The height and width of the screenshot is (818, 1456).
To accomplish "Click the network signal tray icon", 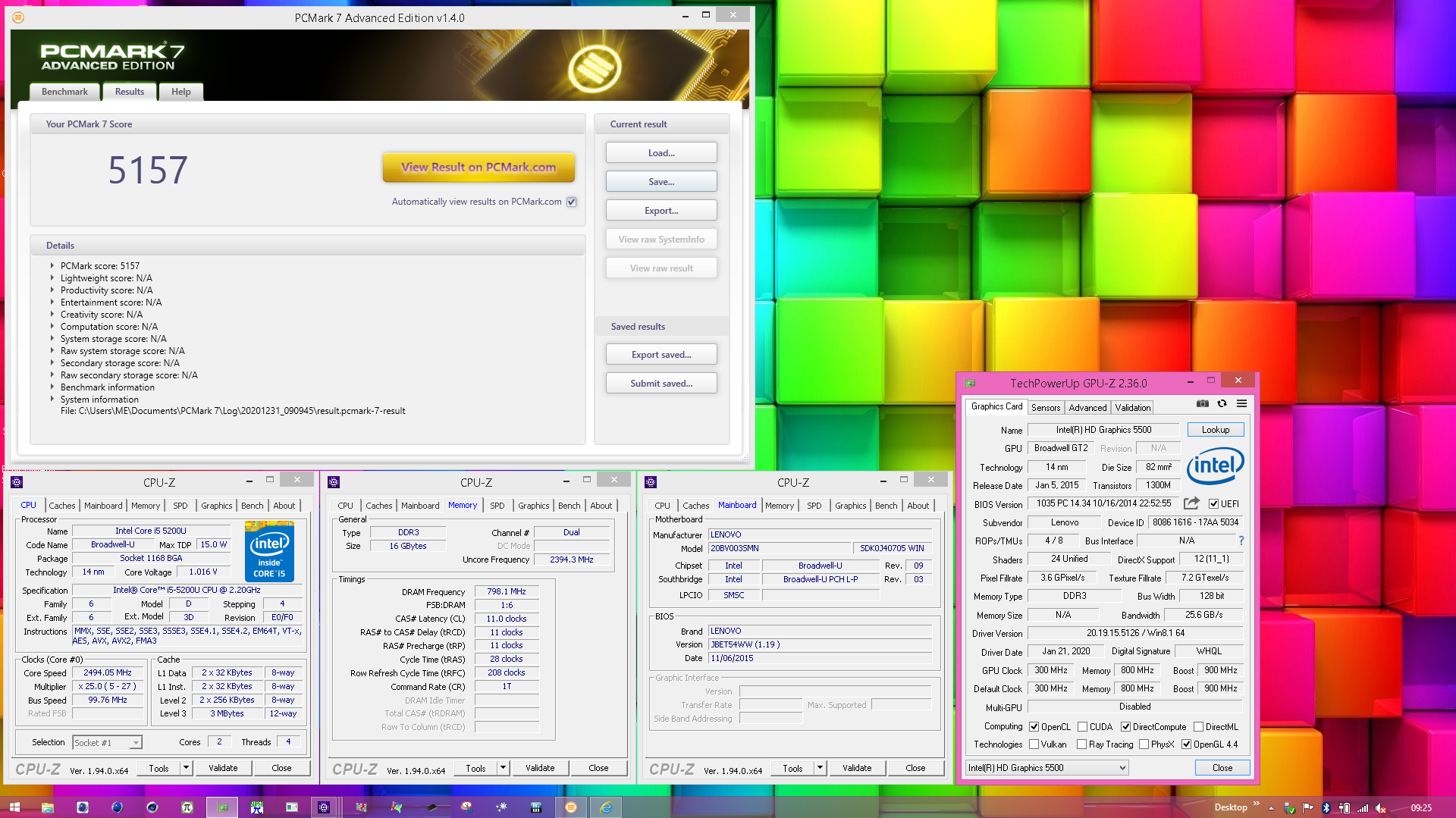I will (x=1362, y=808).
